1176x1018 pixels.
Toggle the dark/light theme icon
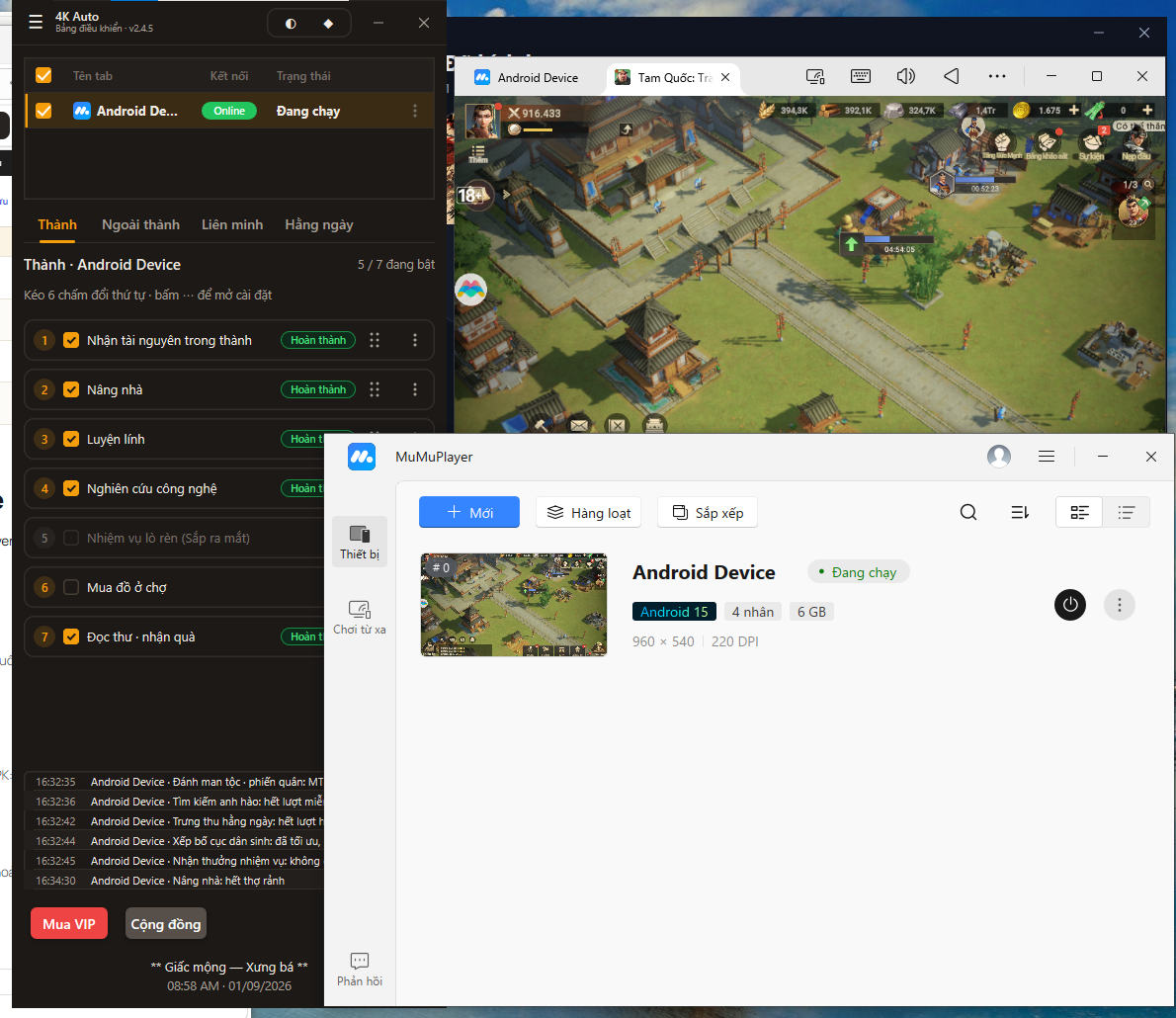[x=291, y=24]
